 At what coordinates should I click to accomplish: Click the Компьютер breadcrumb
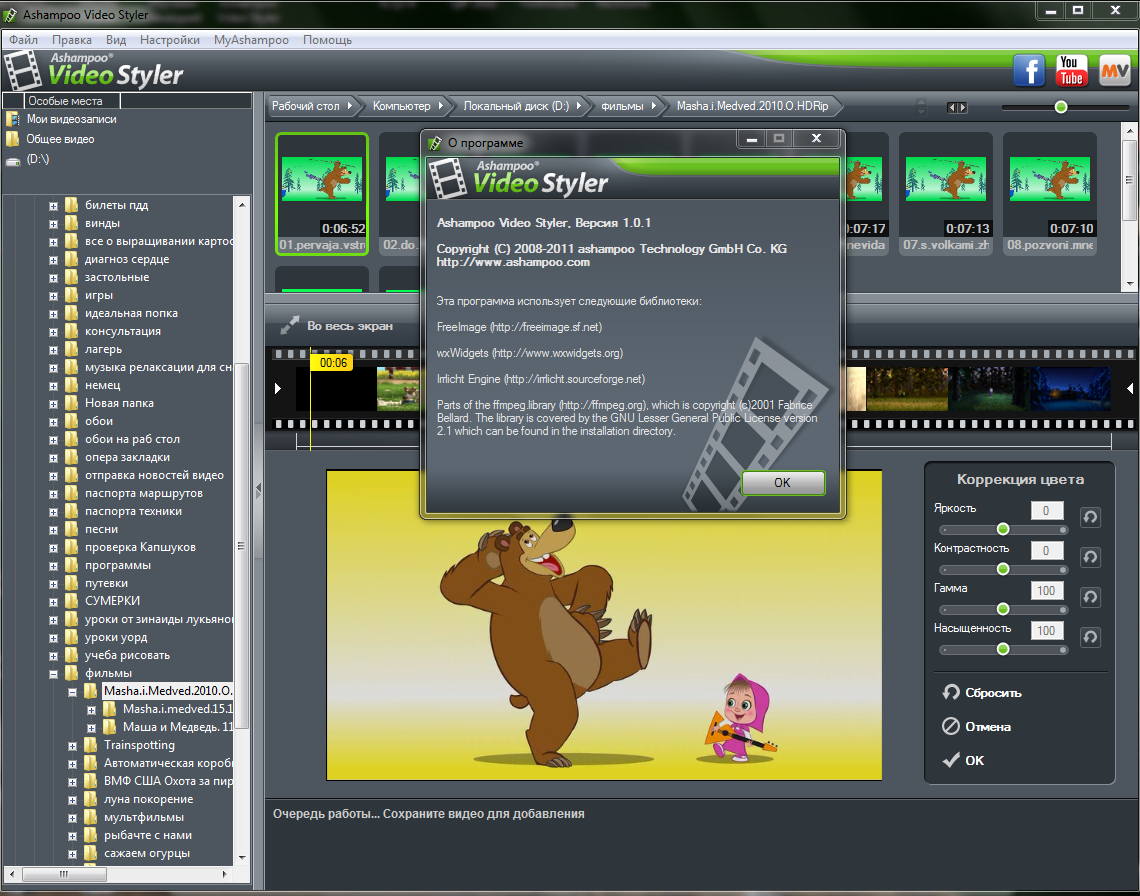point(406,106)
